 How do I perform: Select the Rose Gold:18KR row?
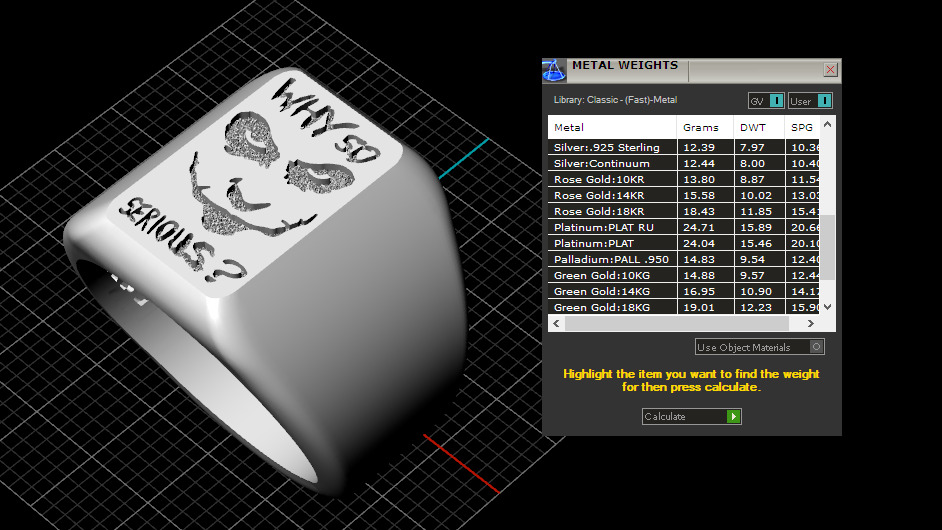point(684,212)
